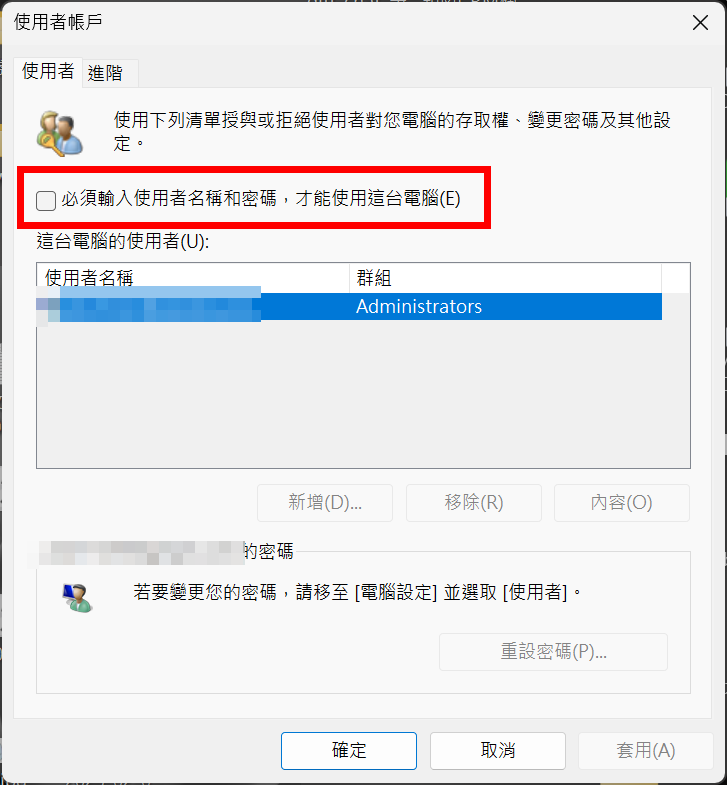The width and height of the screenshot is (727, 785).
Task: Select the Administrators user row
Action: (349, 306)
